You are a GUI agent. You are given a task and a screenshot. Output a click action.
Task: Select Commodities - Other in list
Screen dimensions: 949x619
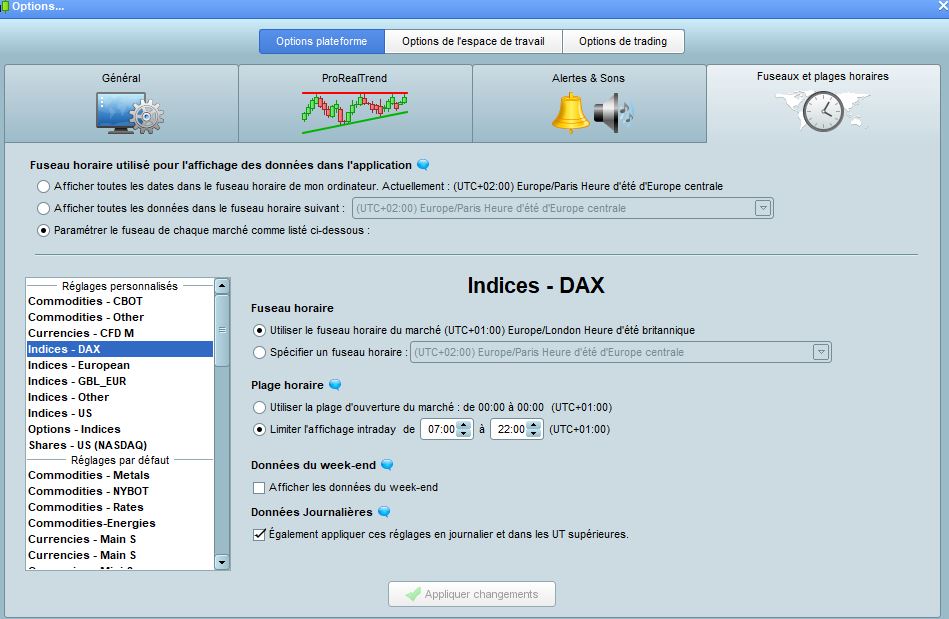coord(120,317)
